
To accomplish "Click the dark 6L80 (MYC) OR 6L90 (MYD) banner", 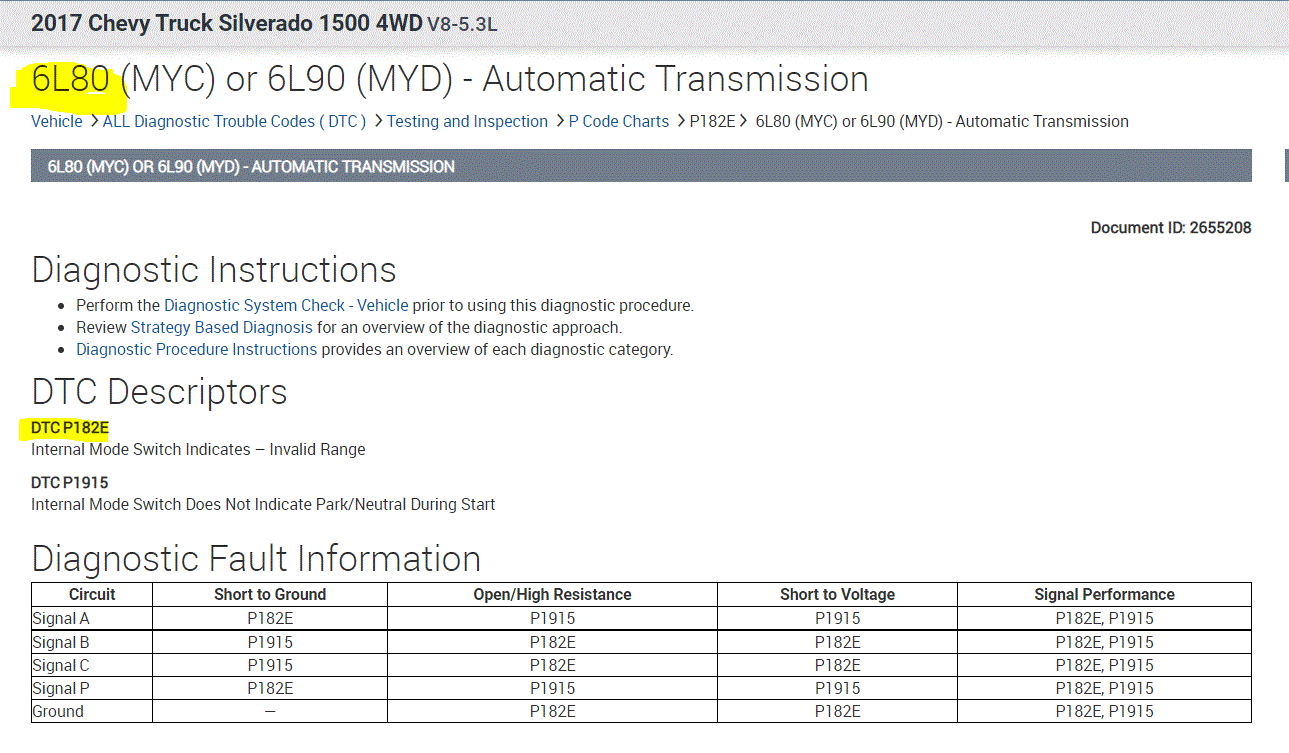I will [x=641, y=166].
